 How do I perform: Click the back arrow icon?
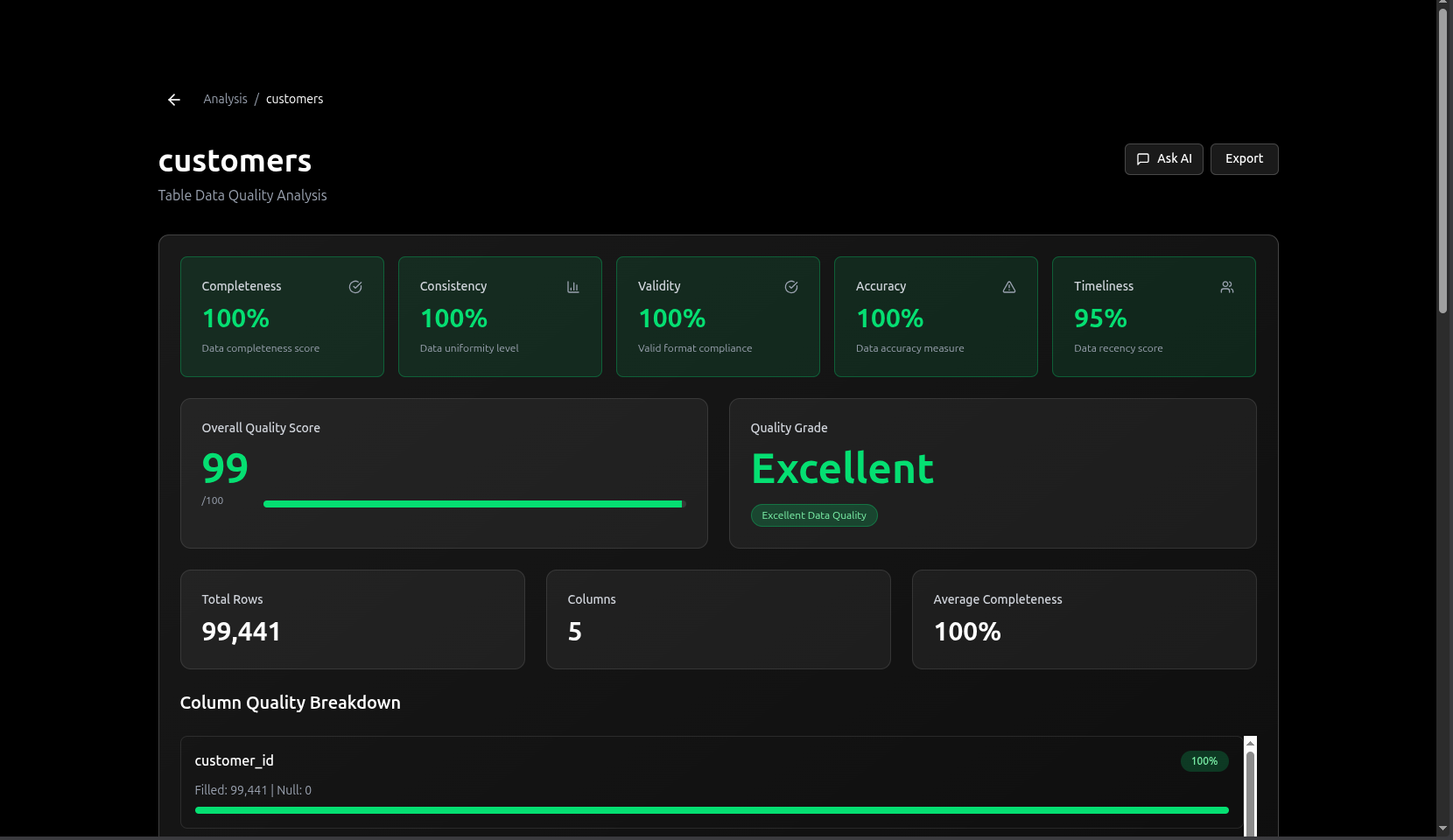pos(174,100)
